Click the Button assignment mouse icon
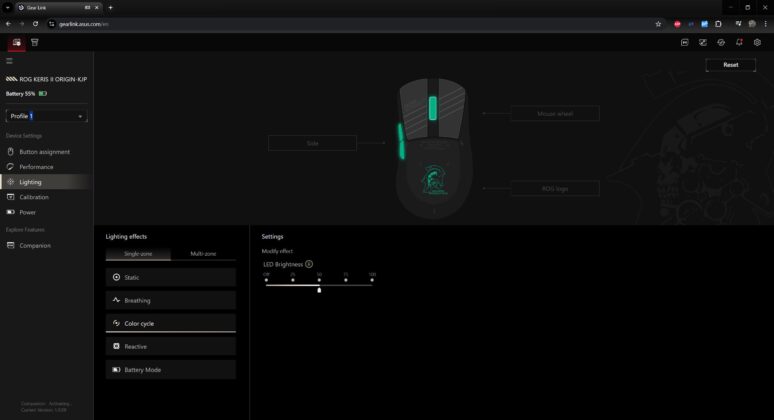The image size is (774, 420). (10, 152)
